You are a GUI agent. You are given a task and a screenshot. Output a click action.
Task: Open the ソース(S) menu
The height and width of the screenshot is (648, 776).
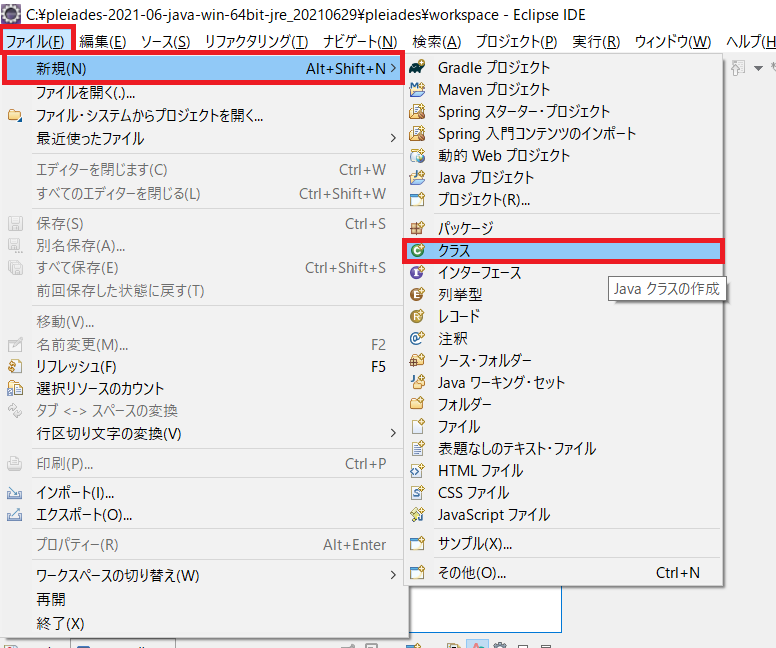[x=165, y=42]
